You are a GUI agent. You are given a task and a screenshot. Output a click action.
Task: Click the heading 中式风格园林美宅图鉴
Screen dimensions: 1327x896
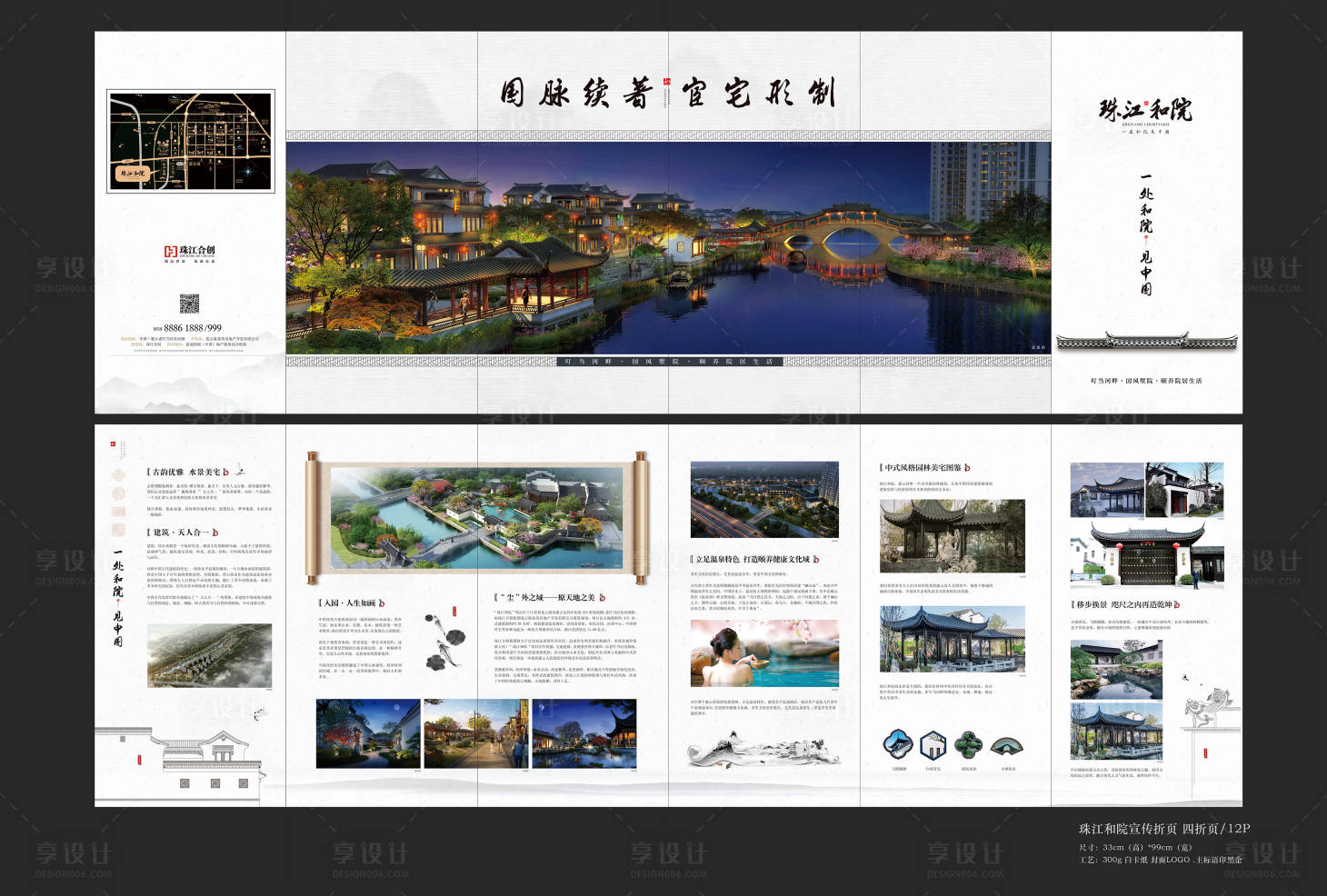point(924,468)
